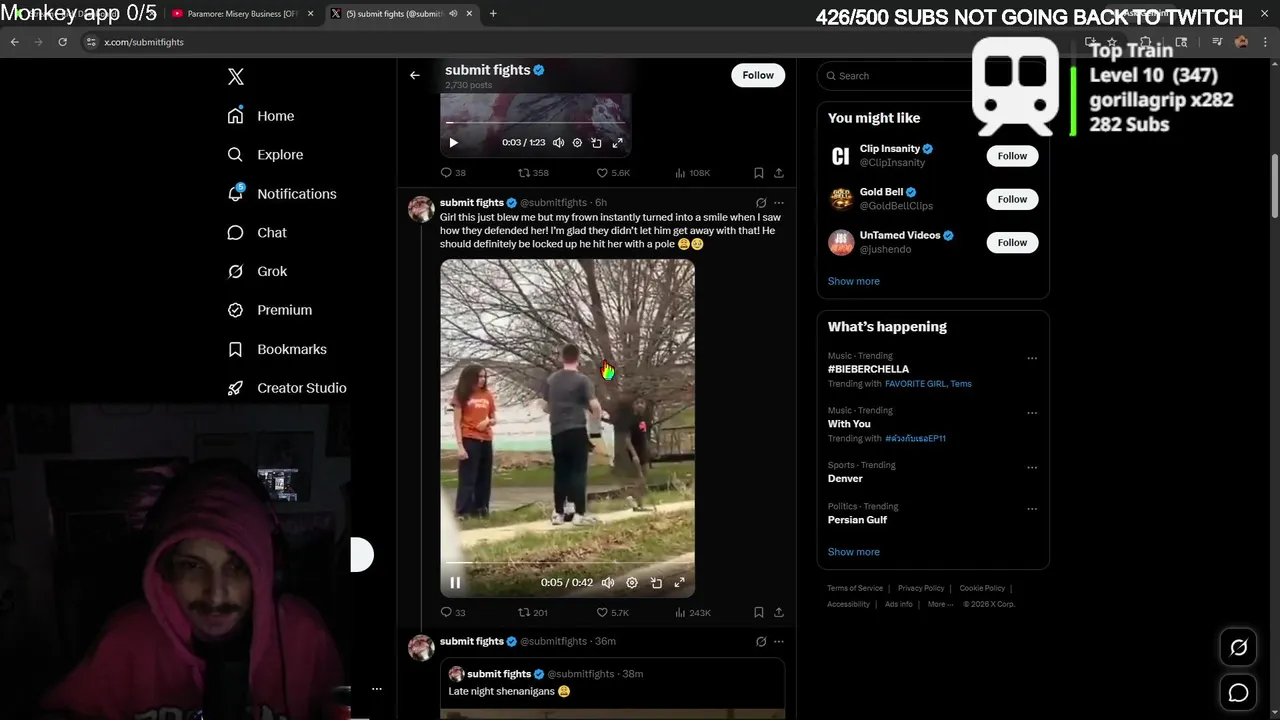Image resolution: width=1280 pixels, height=720 pixels.
Task: Open Premium in the sidebar
Action: tap(270, 310)
